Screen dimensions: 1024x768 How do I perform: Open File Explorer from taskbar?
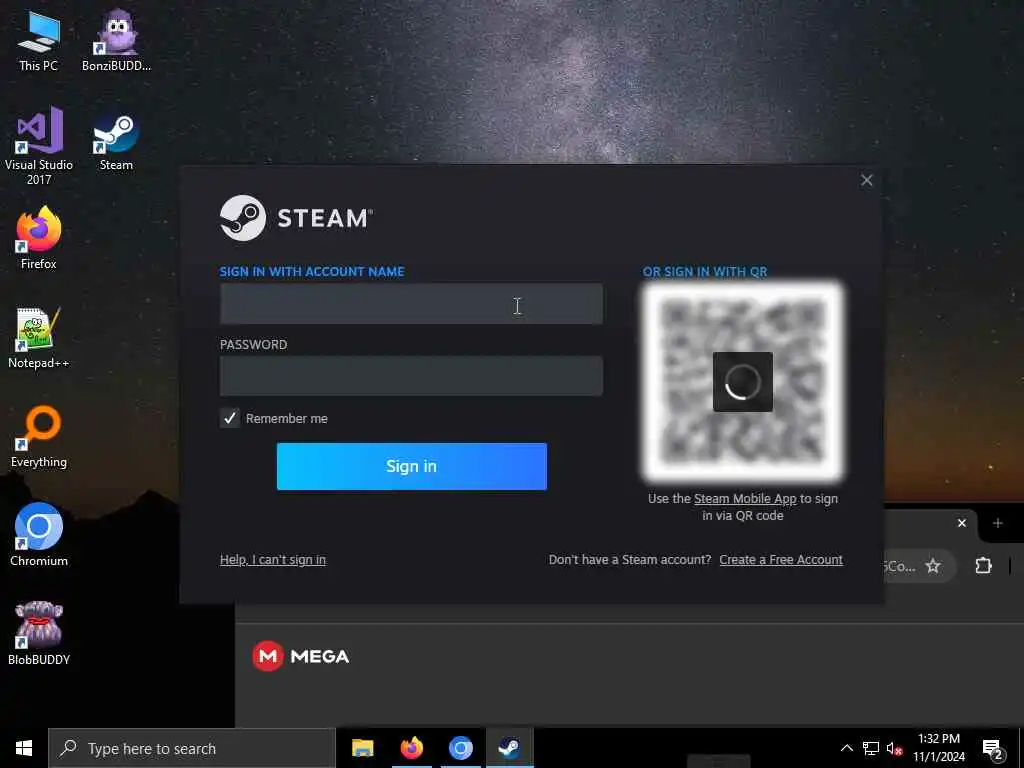(x=362, y=748)
